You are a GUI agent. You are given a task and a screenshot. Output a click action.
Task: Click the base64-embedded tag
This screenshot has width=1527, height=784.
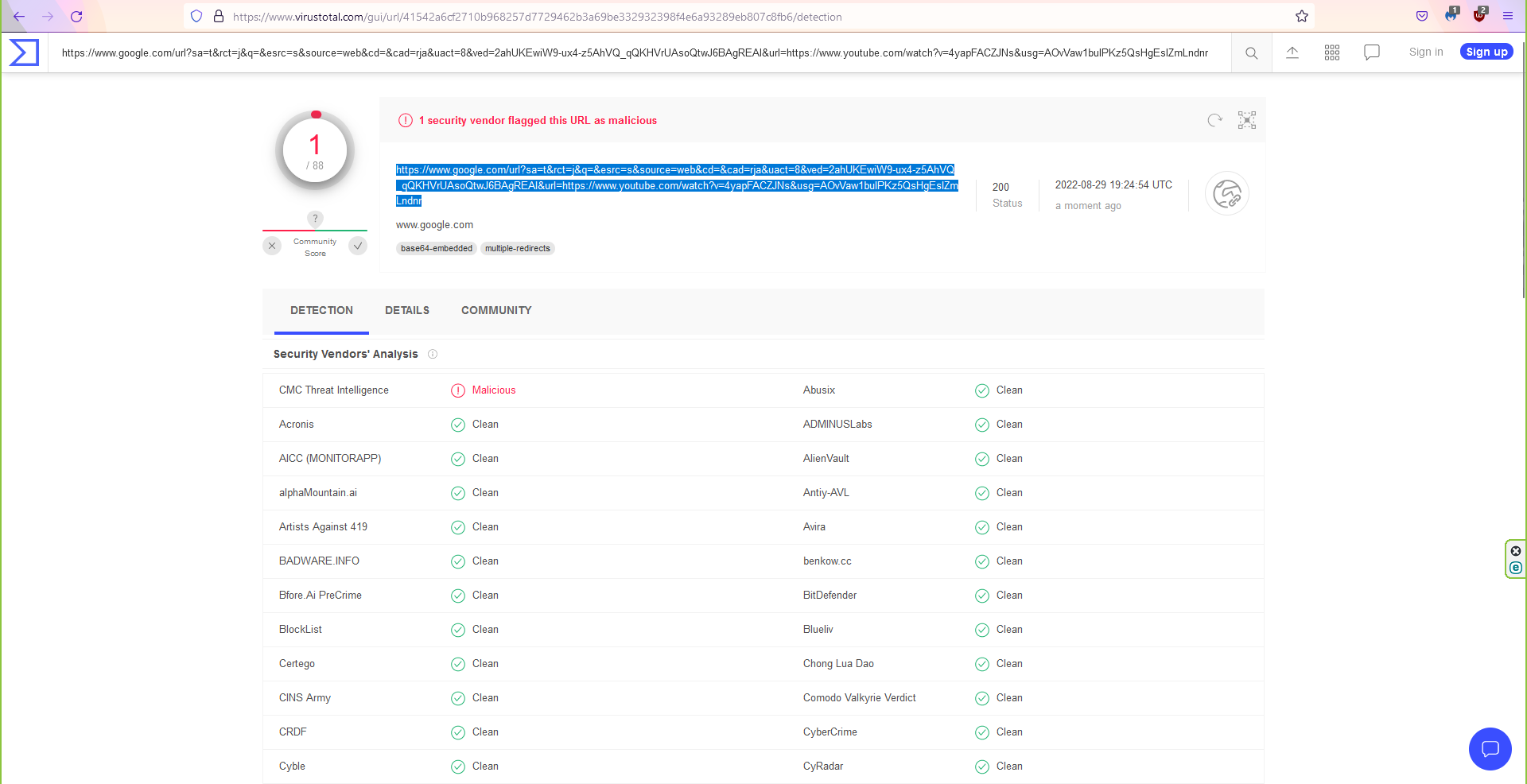(437, 249)
